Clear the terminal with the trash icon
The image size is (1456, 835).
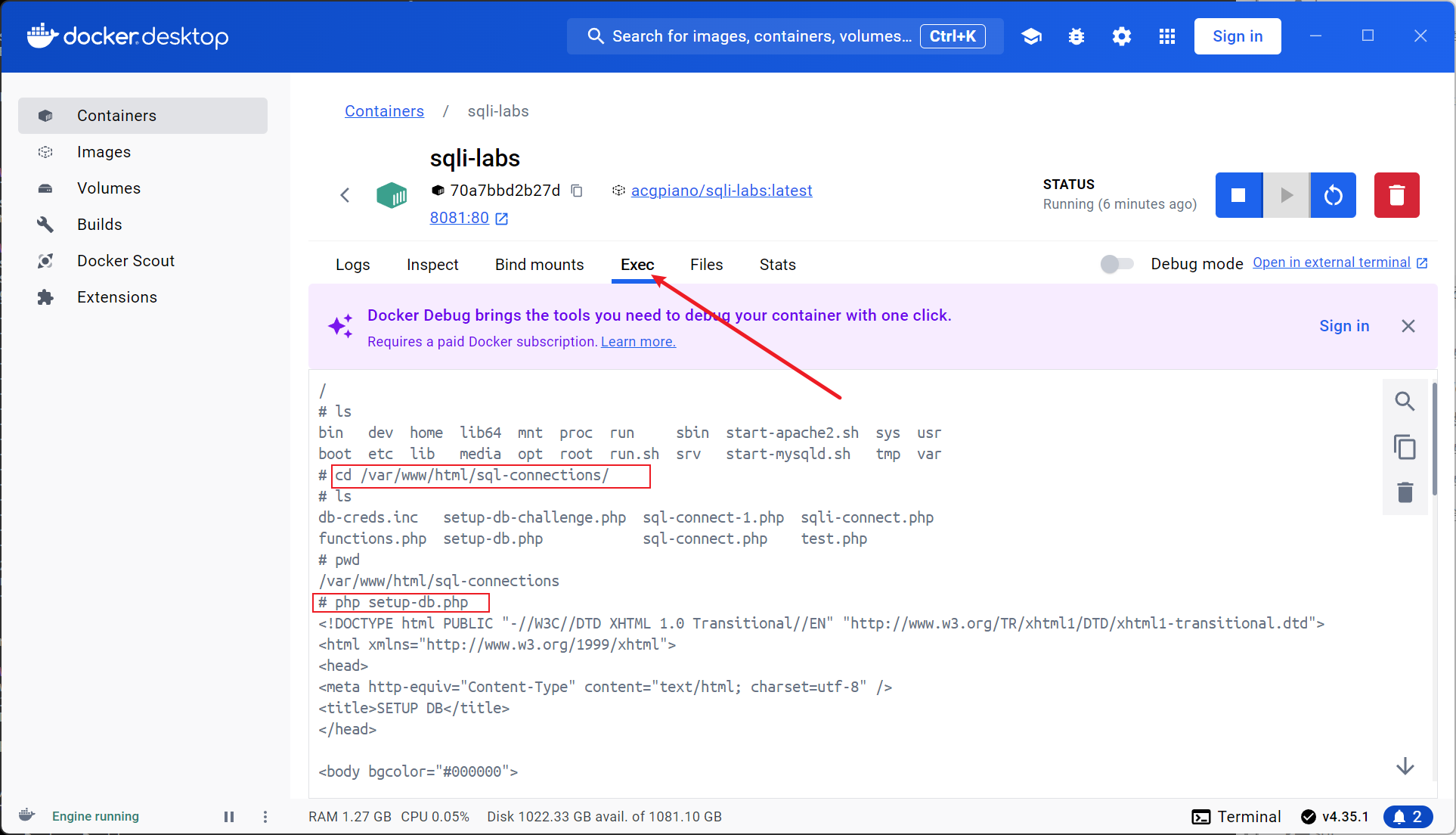pyautogui.click(x=1405, y=492)
